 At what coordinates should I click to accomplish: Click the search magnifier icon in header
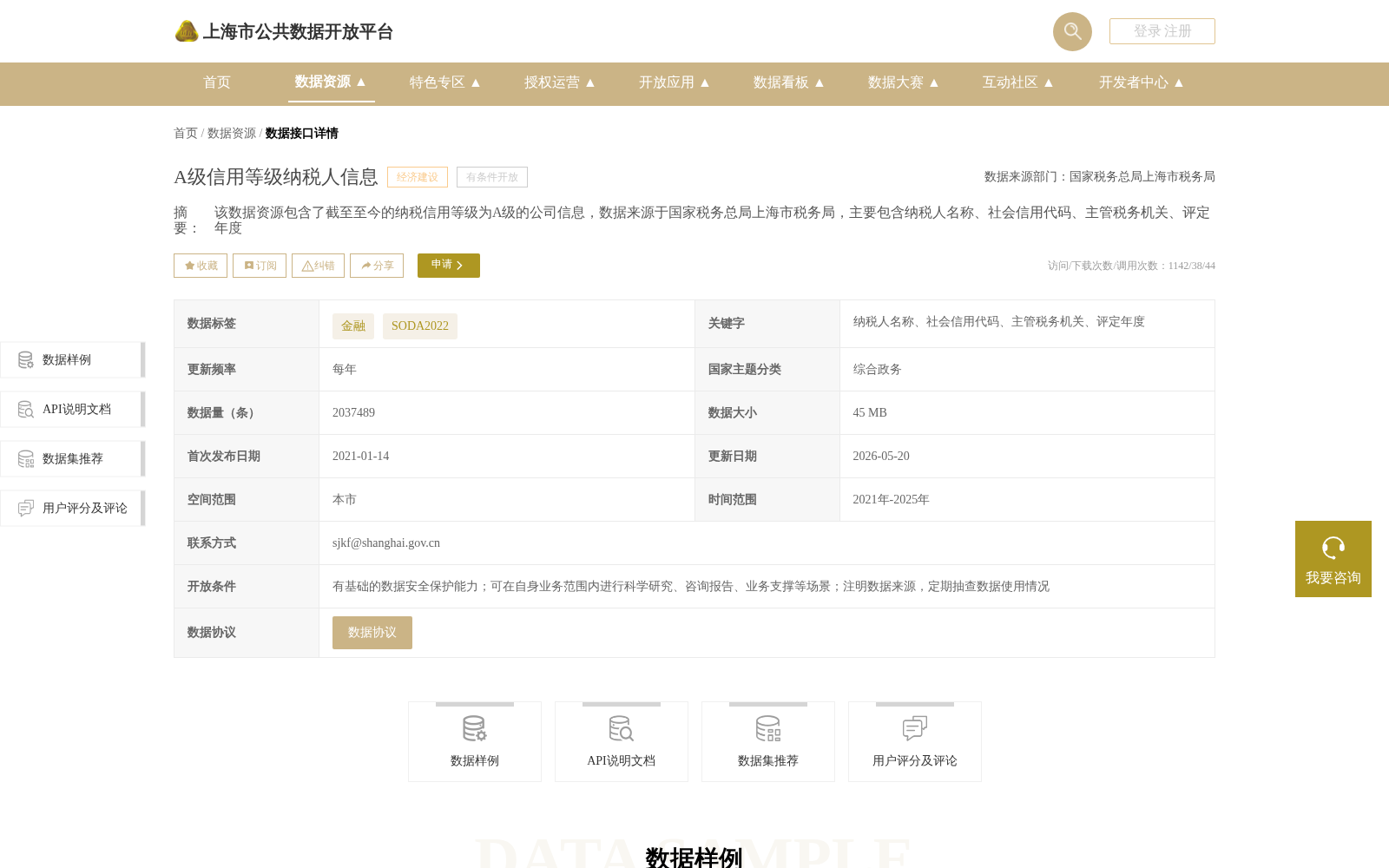tap(1072, 31)
